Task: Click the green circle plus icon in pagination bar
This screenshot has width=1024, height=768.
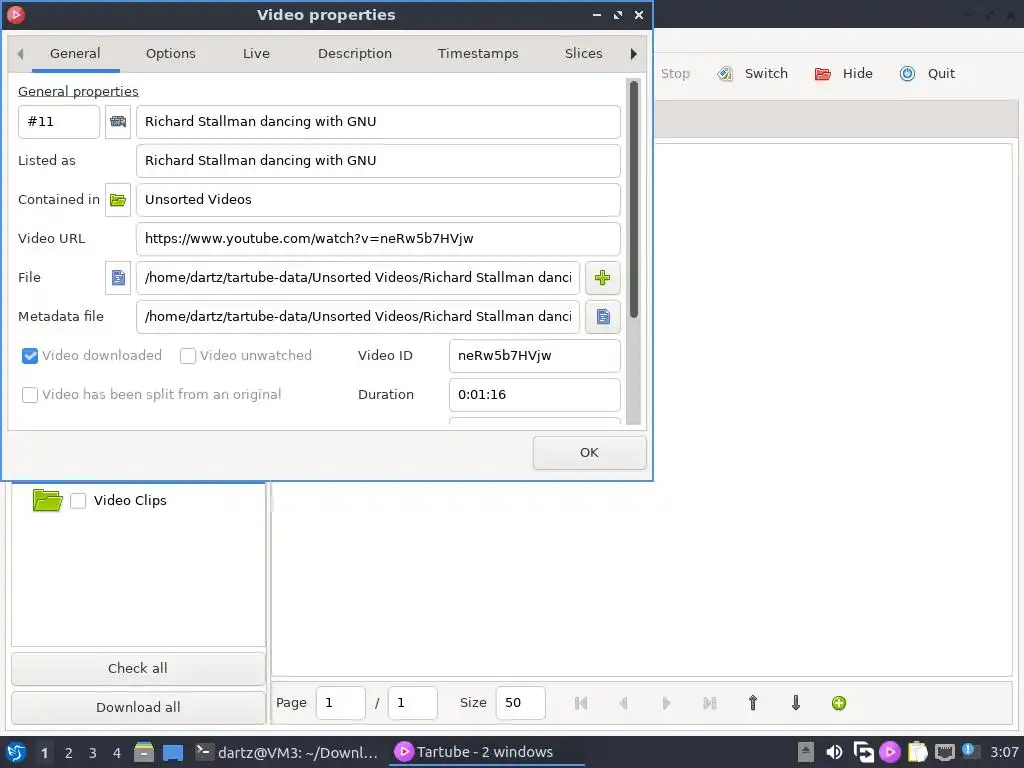Action: pyautogui.click(x=839, y=703)
